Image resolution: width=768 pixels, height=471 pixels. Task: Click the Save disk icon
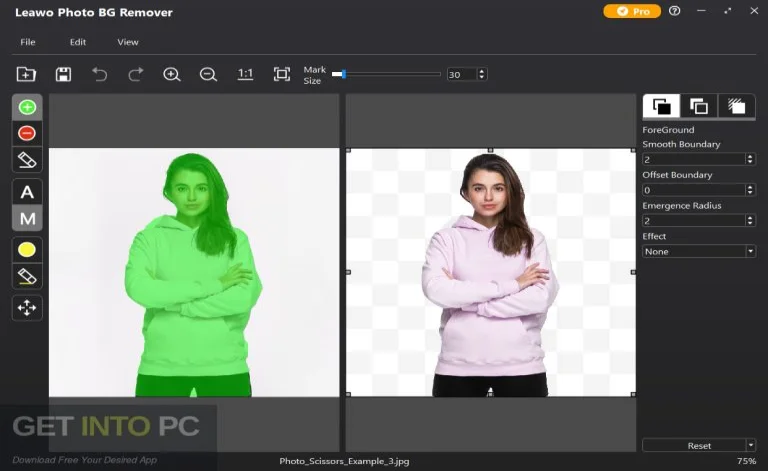[x=63, y=74]
